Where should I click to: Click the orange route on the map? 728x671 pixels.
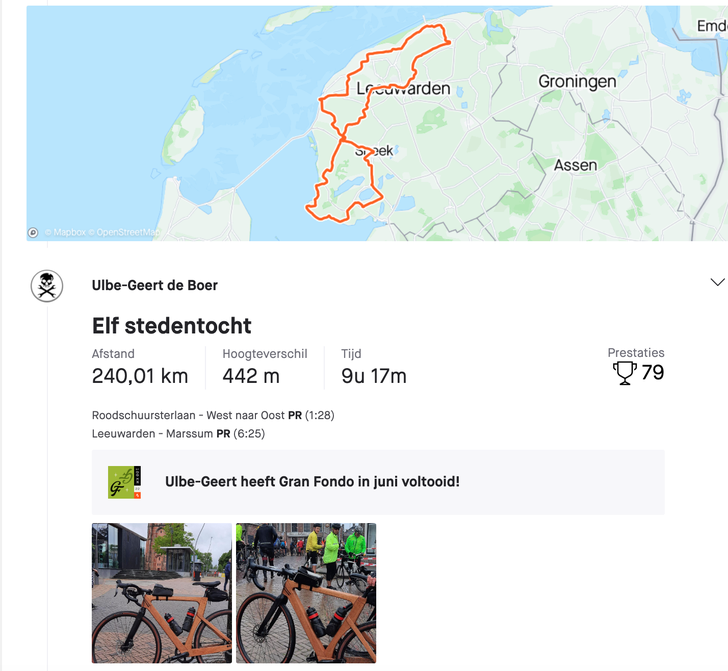point(376,190)
